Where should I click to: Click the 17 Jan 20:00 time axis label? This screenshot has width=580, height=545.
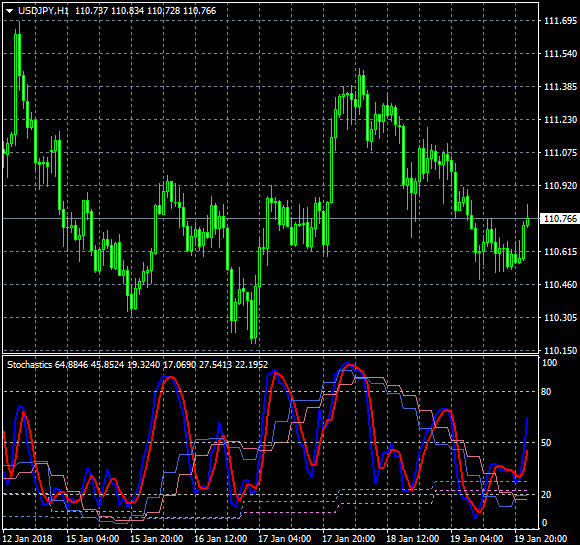[348, 539]
